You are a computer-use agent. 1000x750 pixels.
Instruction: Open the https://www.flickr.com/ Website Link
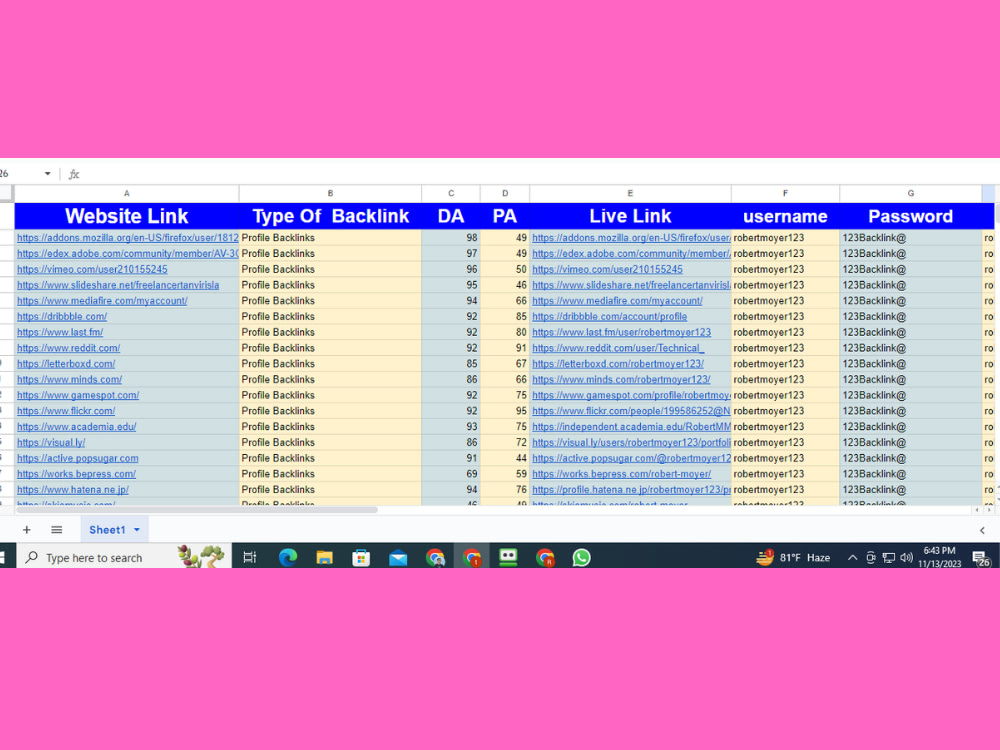point(66,411)
